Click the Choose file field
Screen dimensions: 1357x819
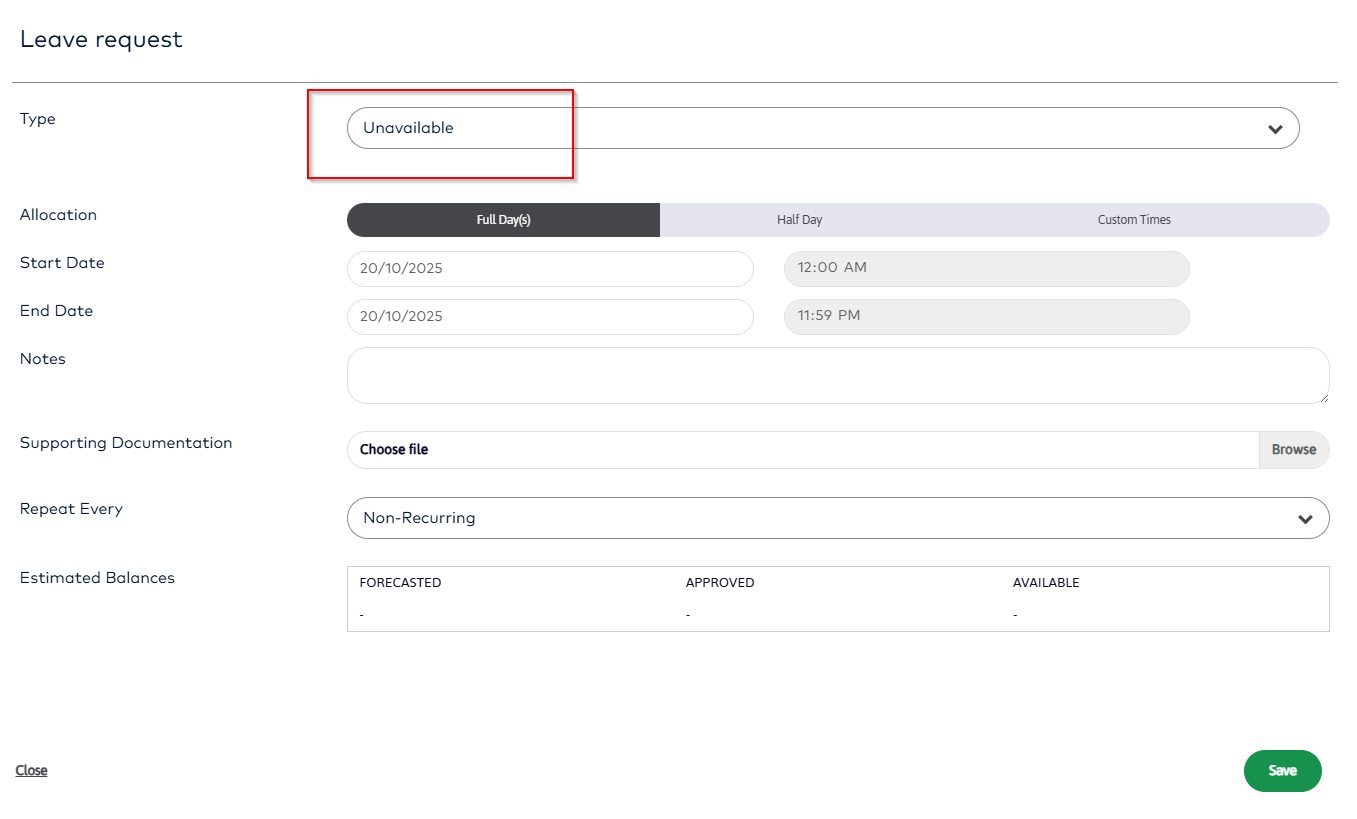(802, 450)
